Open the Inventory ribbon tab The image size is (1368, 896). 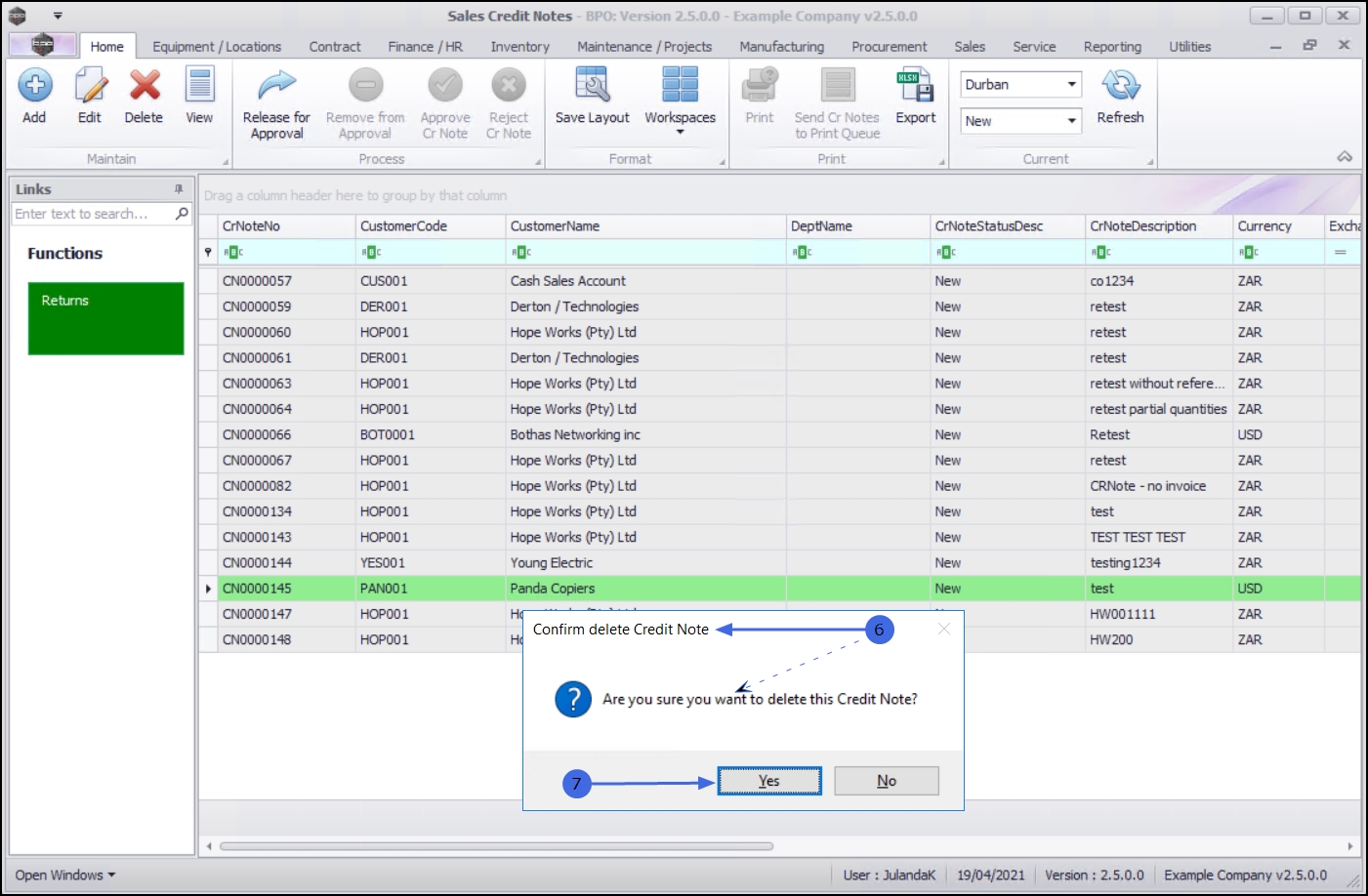[x=519, y=47]
